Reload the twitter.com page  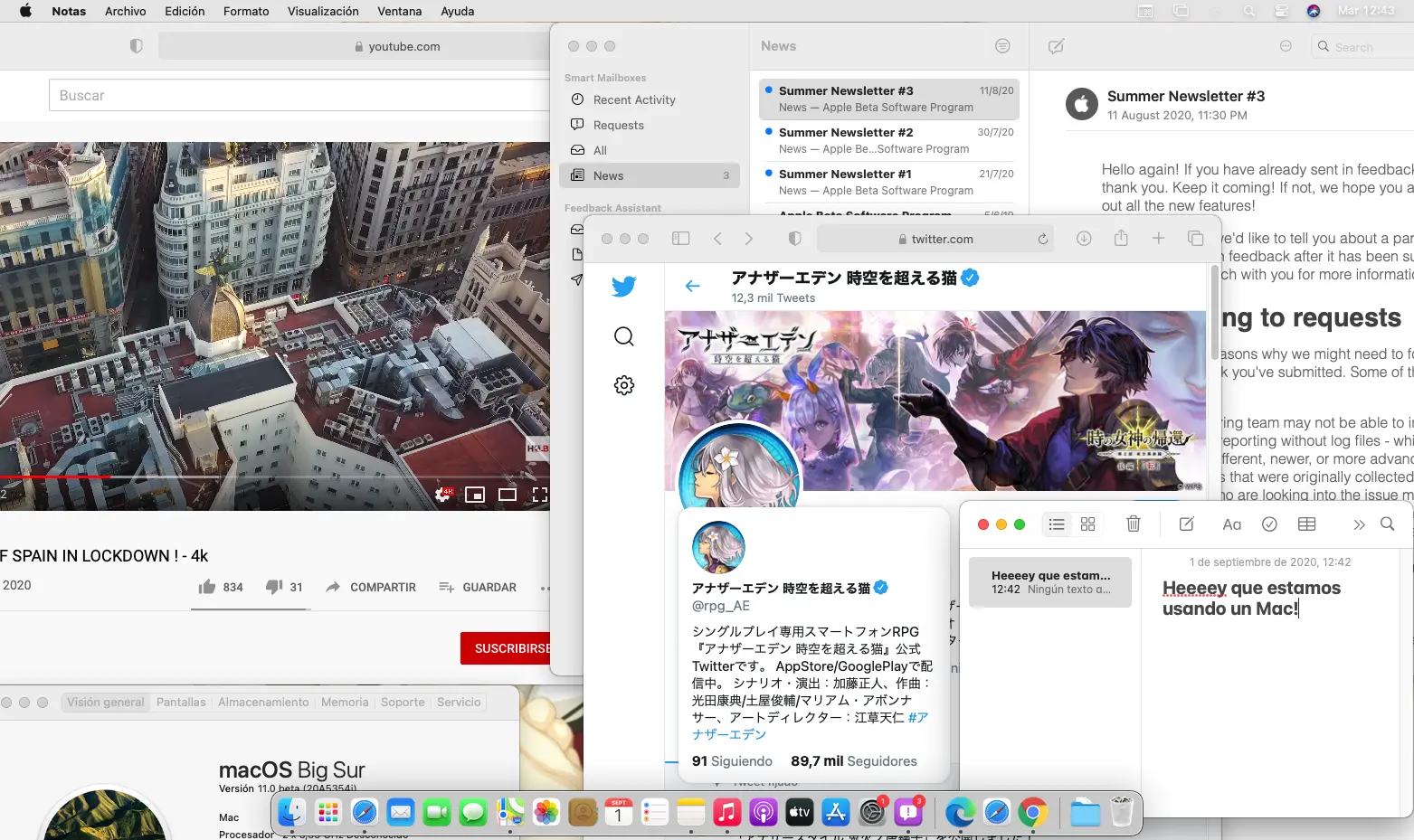click(1042, 239)
